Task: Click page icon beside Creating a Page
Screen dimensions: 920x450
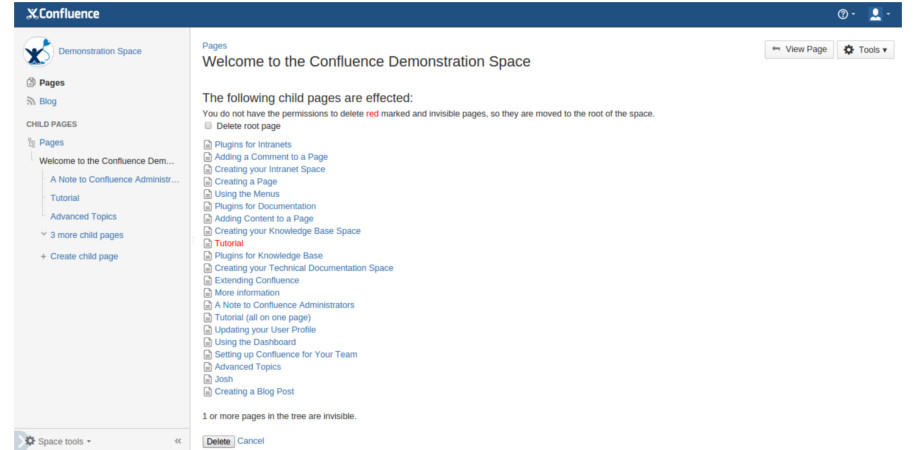Action: point(207,181)
